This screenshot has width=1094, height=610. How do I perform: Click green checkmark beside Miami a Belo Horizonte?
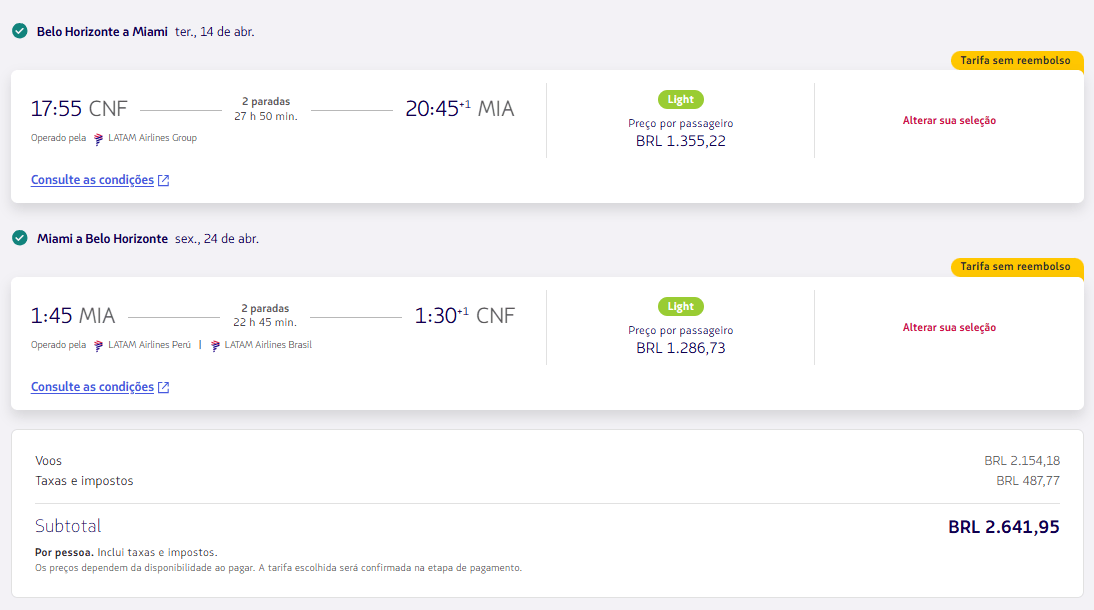[x=19, y=238]
